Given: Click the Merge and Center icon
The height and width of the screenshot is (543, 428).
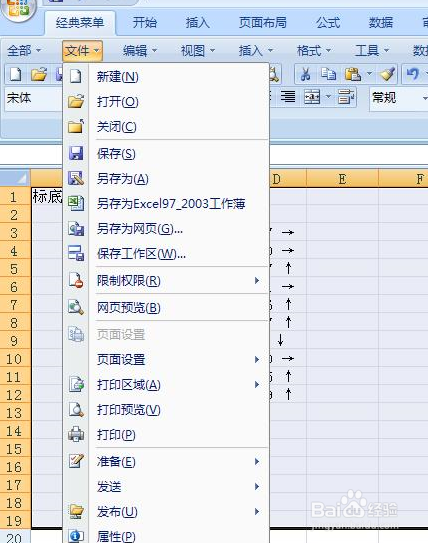Looking at the screenshot, I should click(x=312, y=97).
